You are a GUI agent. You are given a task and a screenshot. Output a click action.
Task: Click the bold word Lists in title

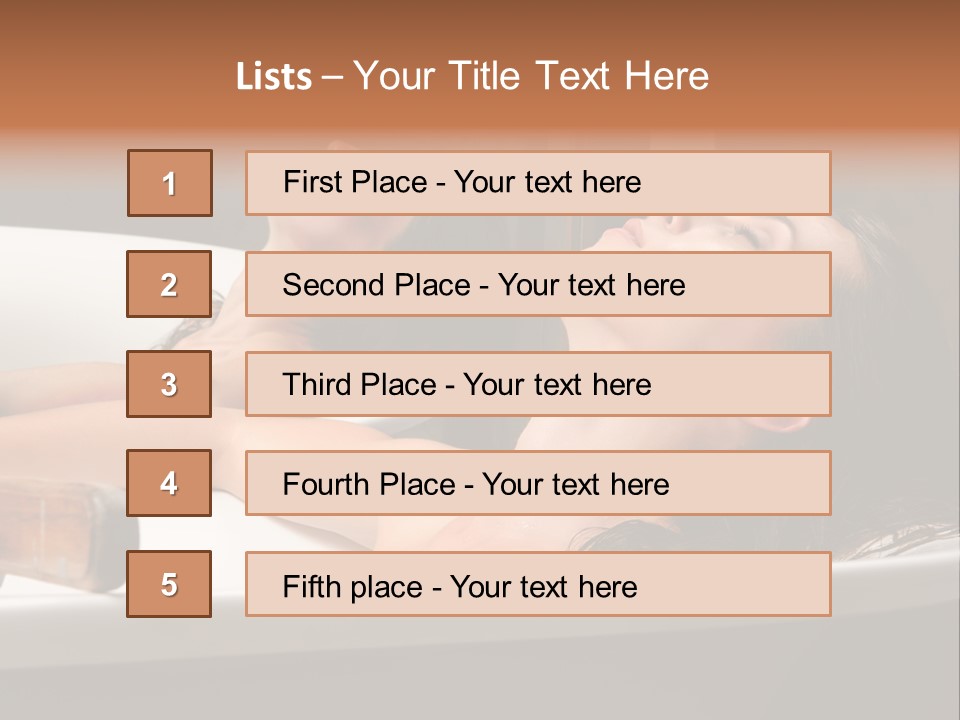pyautogui.click(x=274, y=77)
